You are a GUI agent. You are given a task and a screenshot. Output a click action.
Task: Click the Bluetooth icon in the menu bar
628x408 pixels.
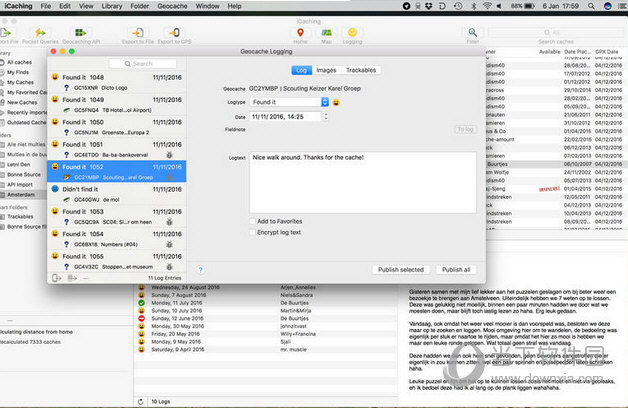point(473,6)
